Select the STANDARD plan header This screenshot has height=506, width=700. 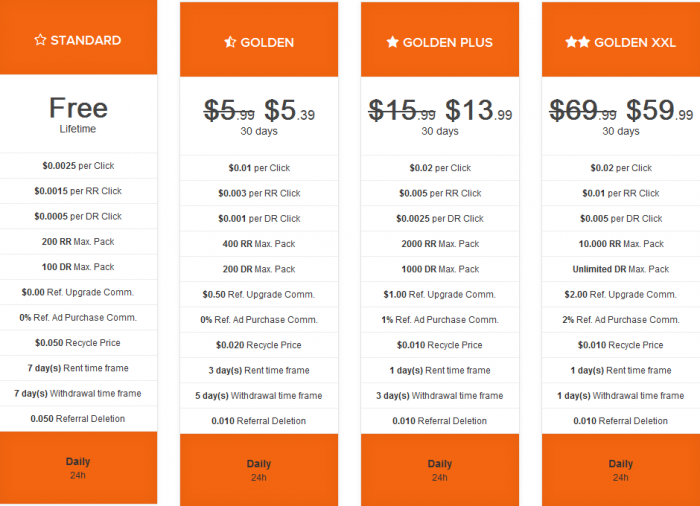coord(79,37)
